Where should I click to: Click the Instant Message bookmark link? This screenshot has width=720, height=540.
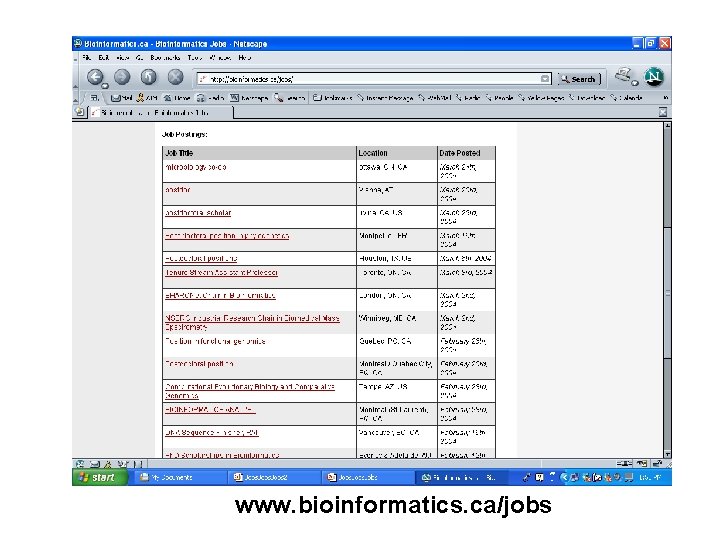pyautogui.click(x=385, y=98)
